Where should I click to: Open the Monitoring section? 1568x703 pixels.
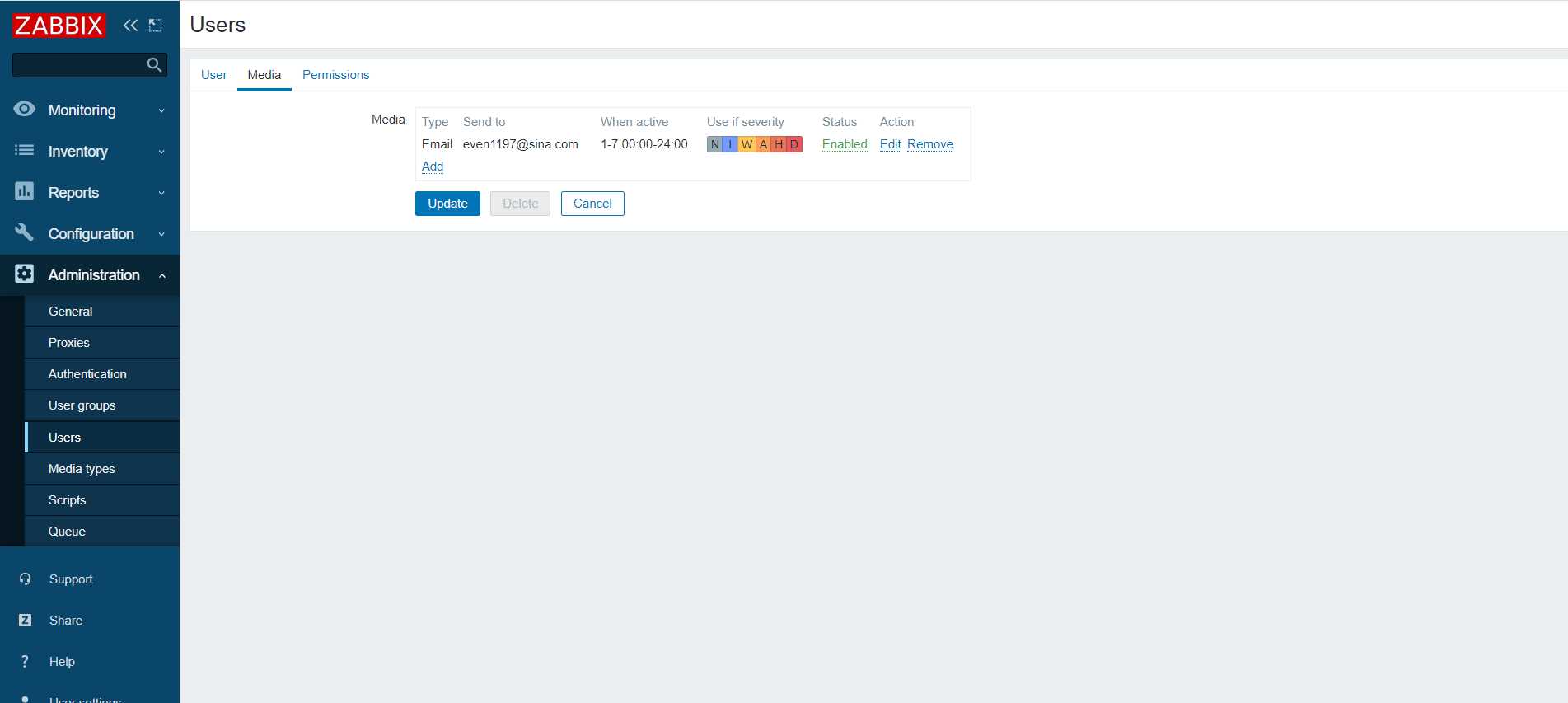(90, 110)
